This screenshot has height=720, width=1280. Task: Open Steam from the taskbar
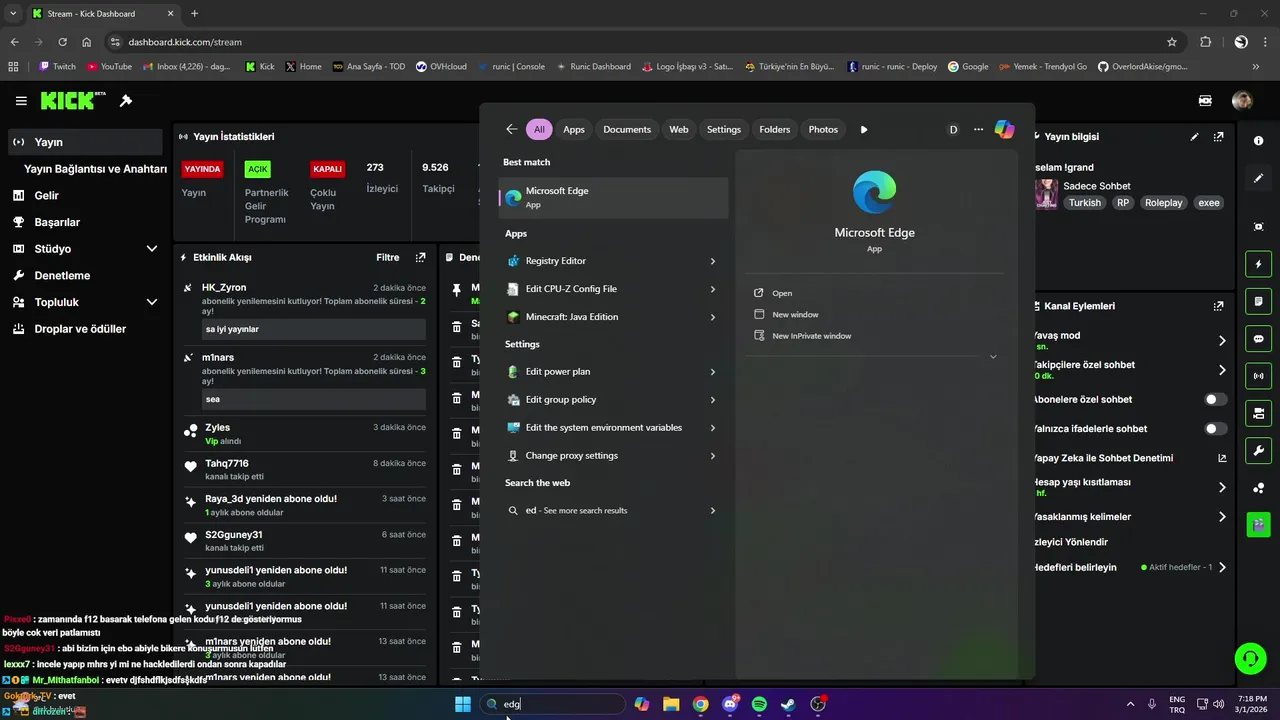pyautogui.click(x=788, y=704)
